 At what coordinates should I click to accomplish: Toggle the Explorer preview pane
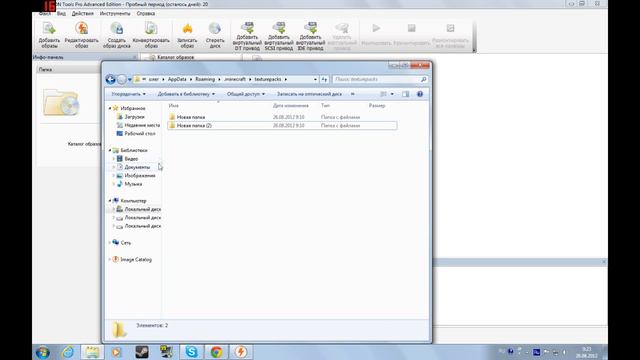405,94
